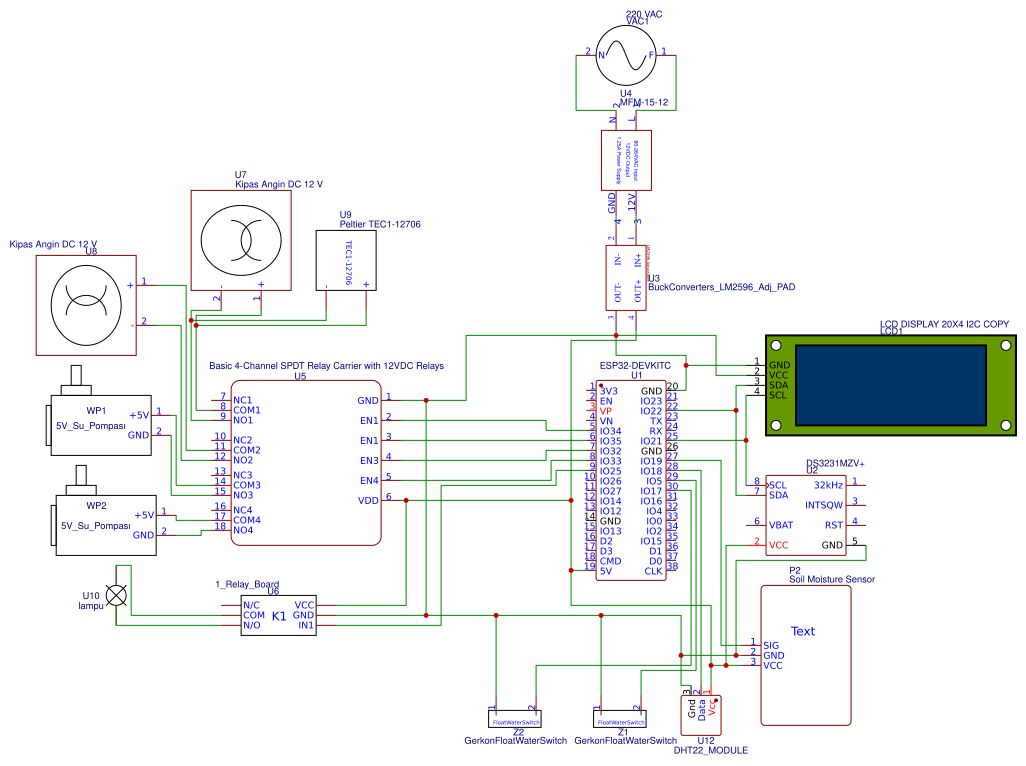Select the '32kHz' pin label

pyautogui.click(x=828, y=485)
